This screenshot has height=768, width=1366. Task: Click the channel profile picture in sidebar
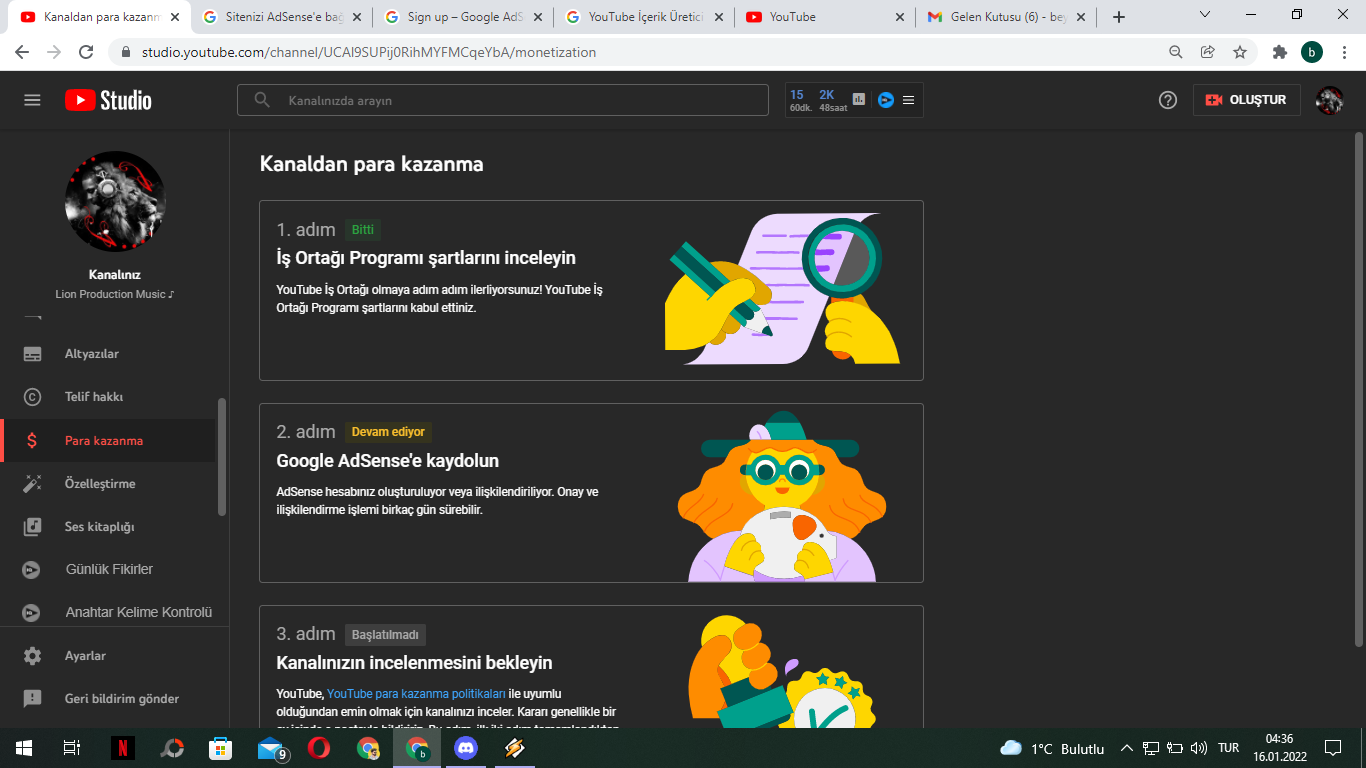115,201
